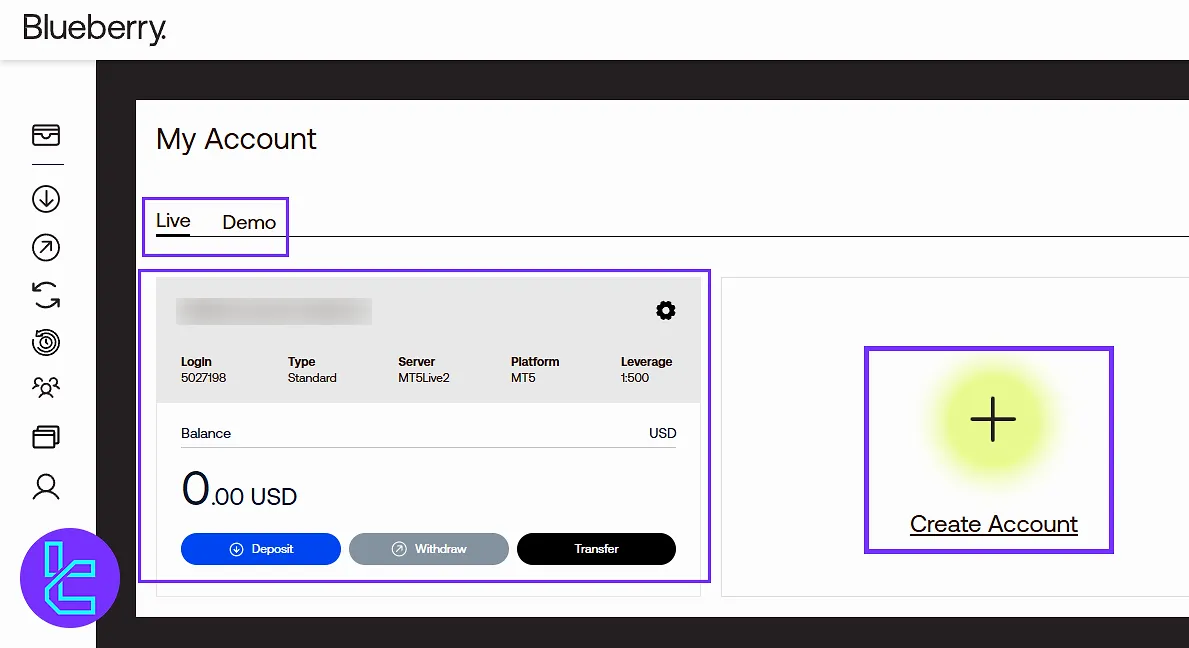1189x648 pixels.
Task: Click the blurred account name field
Action: [274, 311]
